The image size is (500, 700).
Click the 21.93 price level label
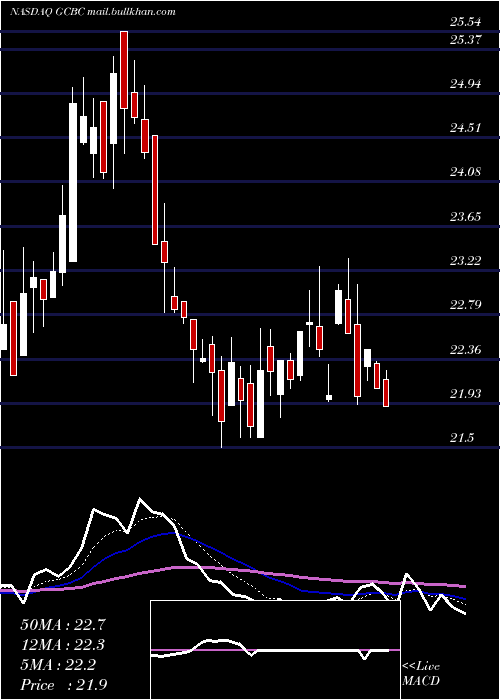[x=466, y=394]
